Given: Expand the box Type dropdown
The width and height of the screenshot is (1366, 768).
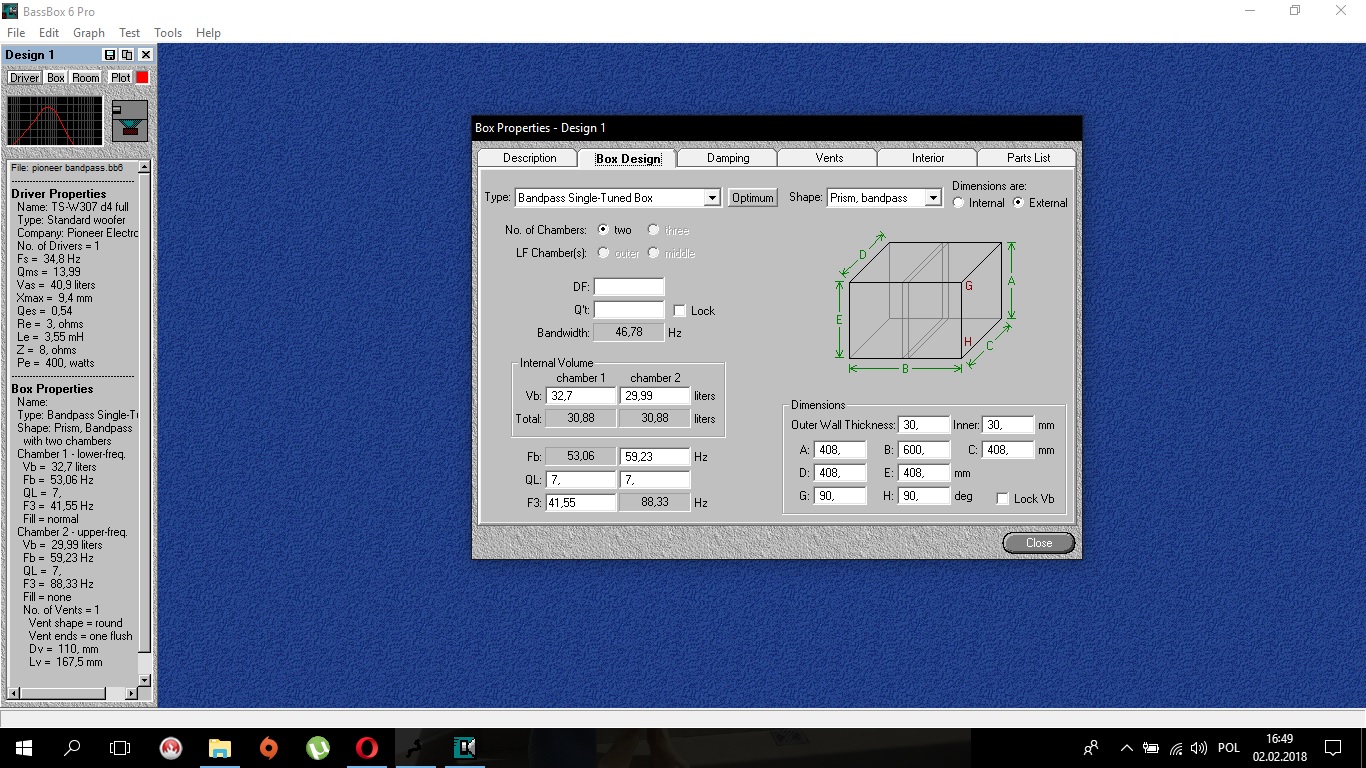Looking at the screenshot, I should coord(712,198).
